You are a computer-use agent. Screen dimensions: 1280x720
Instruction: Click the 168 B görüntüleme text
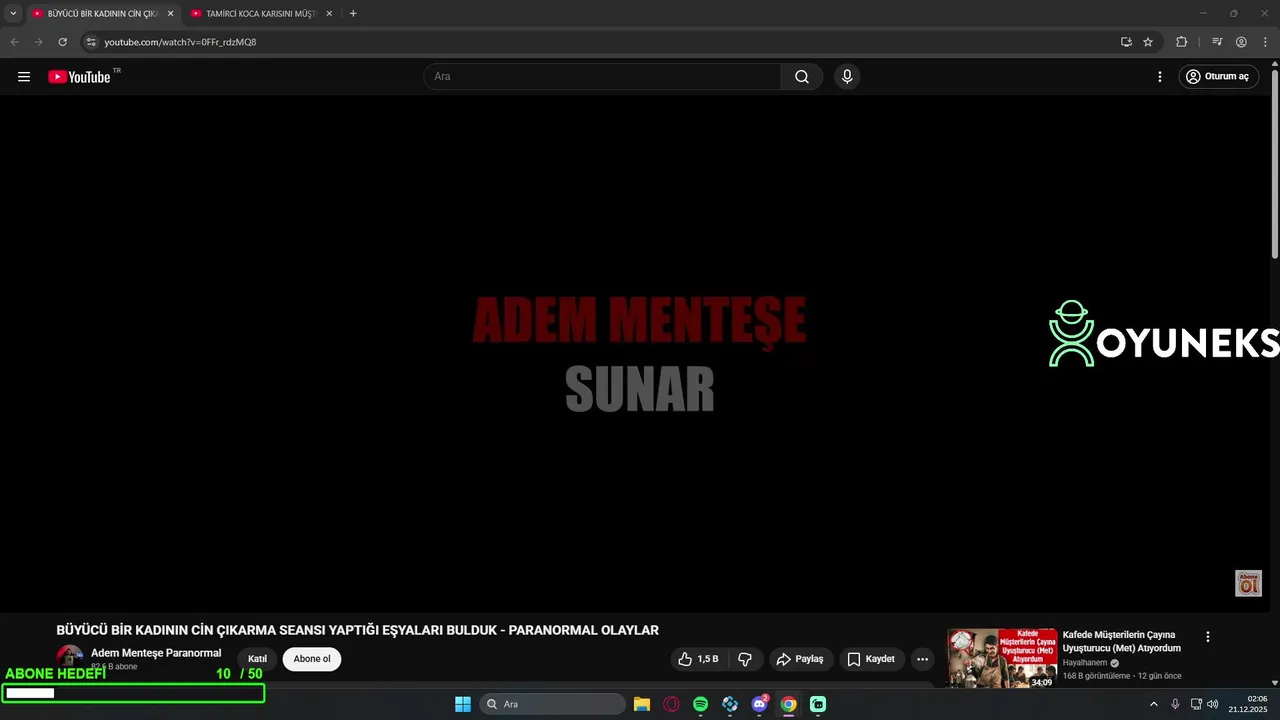(x=1096, y=676)
